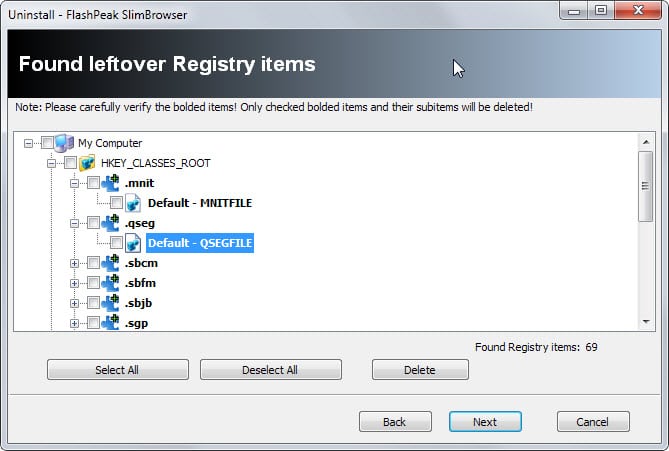
Task: Select Default - MNITFILE entry
Action: tap(200, 203)
